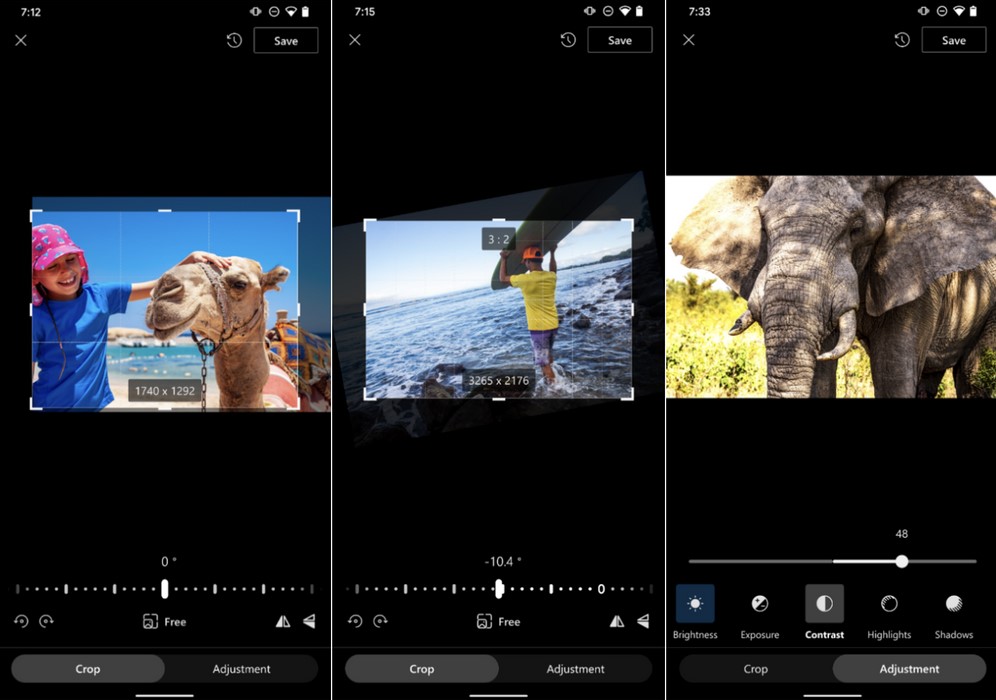Switch elephant editor to Crop mode
The height and width of the screenshot is (700, 996).
[x=756, y=669]
